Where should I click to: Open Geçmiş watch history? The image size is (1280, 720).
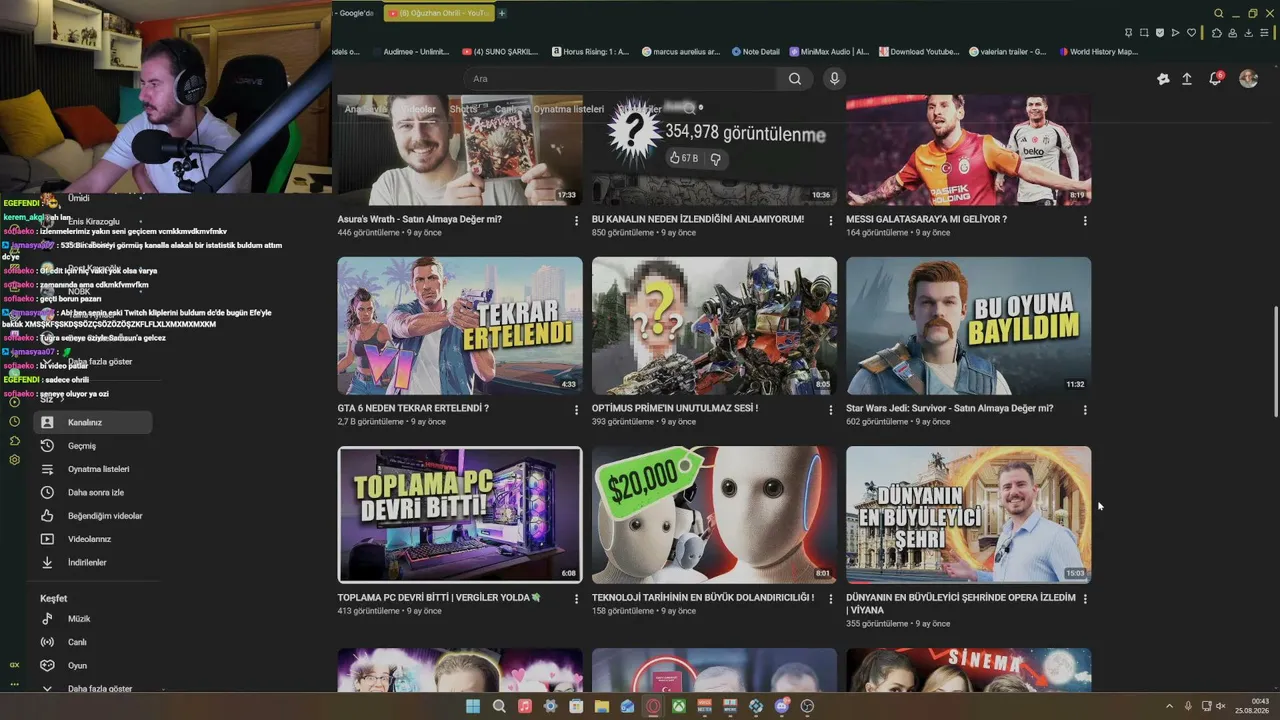[x=93, y=446]
